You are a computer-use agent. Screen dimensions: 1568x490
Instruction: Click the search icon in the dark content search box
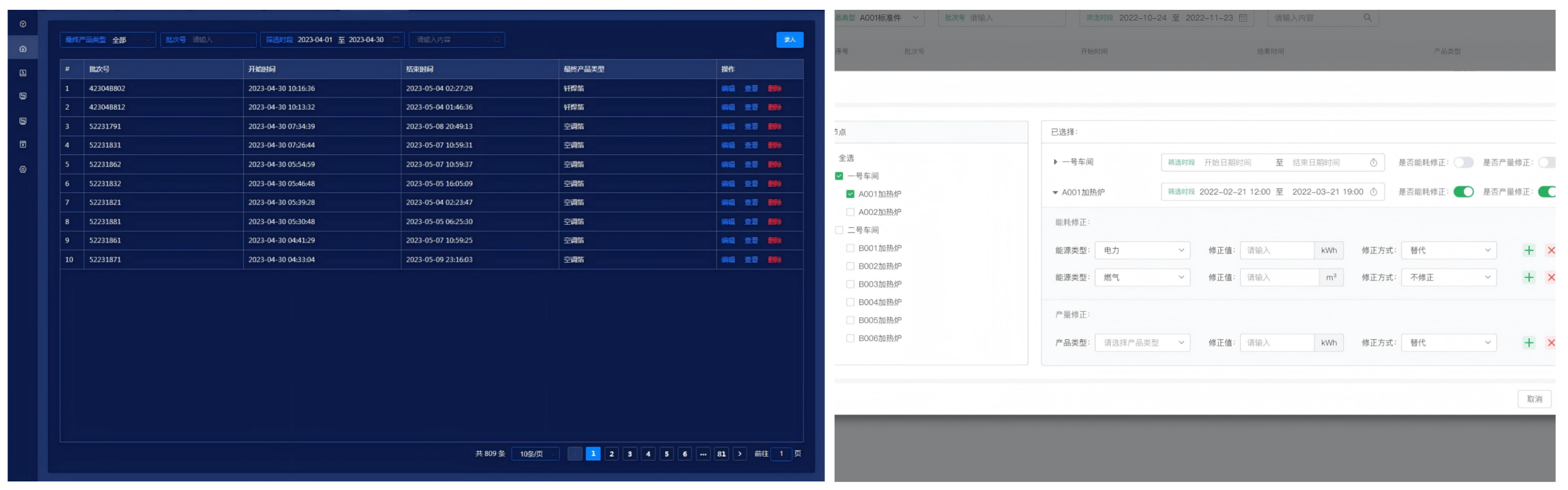496,40
